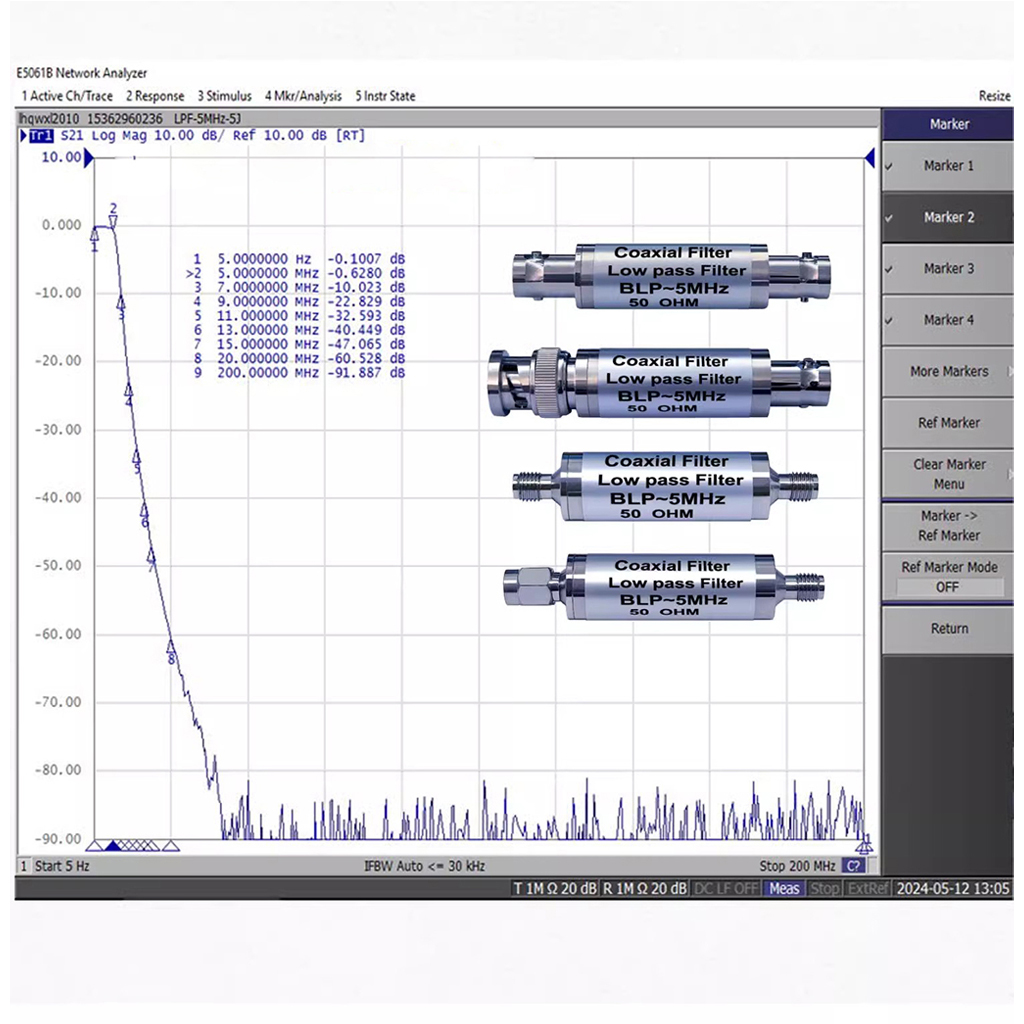Expand the More Markers submenu

948,372
